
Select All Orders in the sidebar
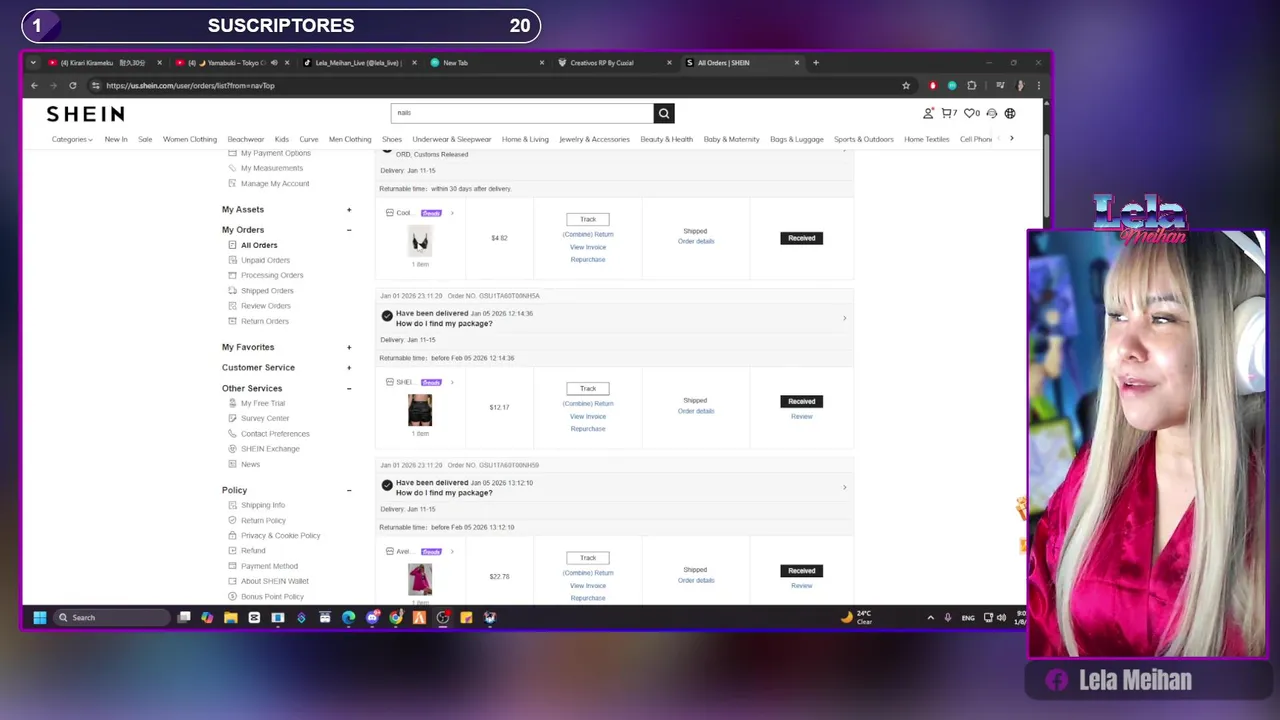tap(259, 245)
